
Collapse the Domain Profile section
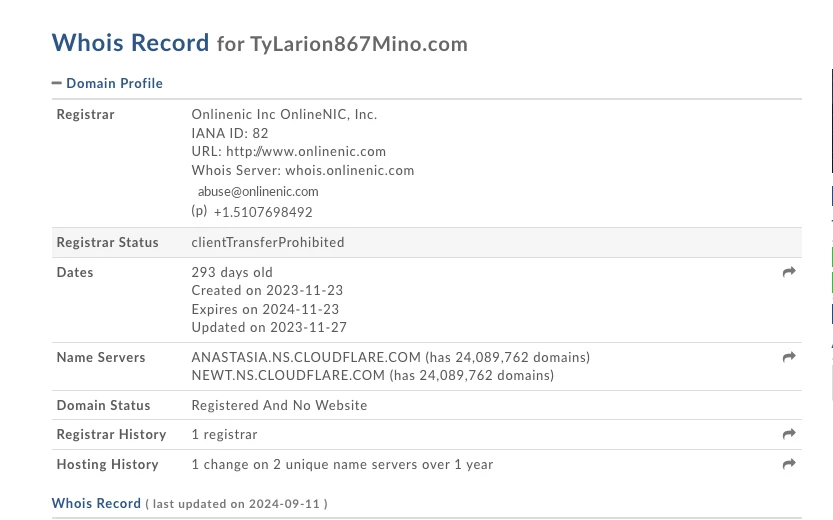point(114,83)
